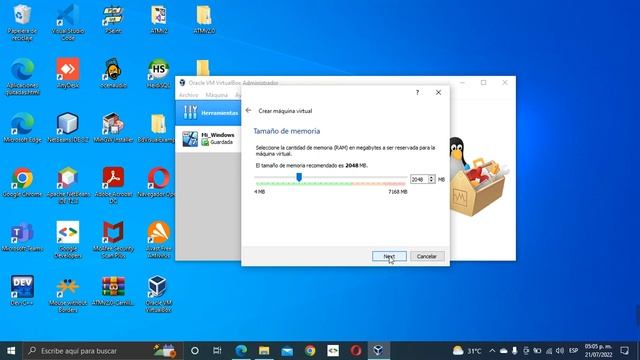This screenshot has width=640, height=360.
Task: Select Avast Free Antivirus desktop icon
Action: (158, 240)
